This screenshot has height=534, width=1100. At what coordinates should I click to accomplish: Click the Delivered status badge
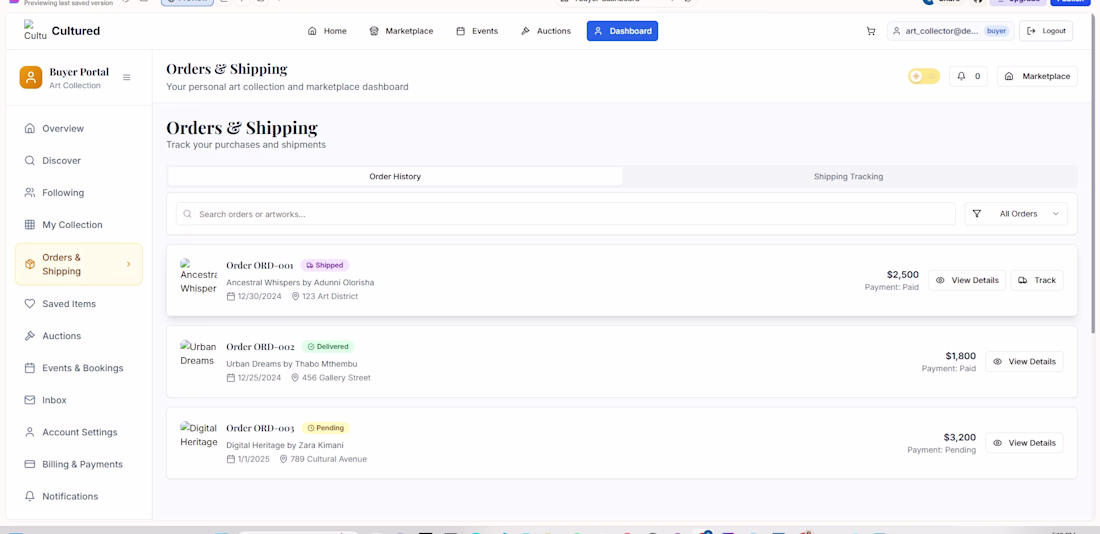(x=328, y=347)
